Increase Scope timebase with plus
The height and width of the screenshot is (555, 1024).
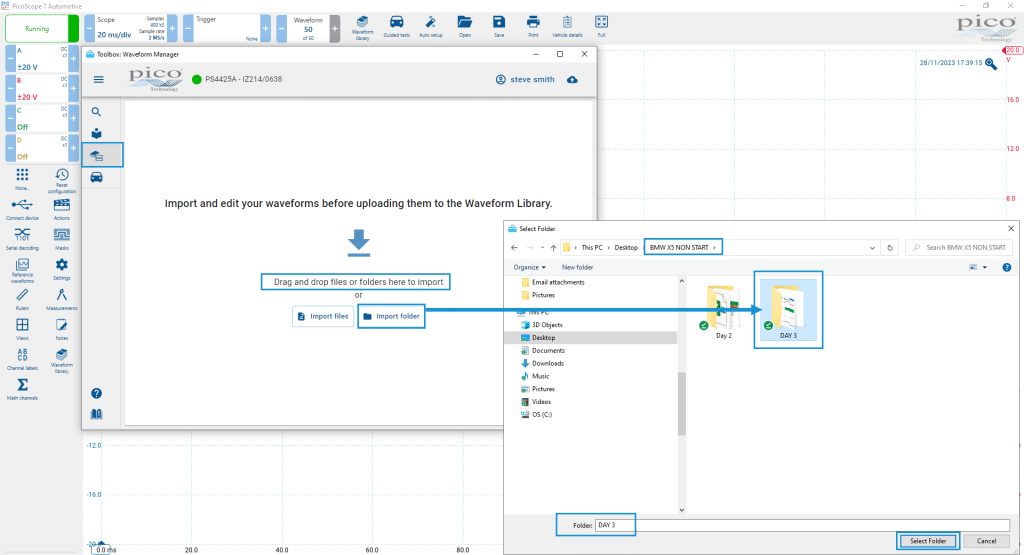tap(172, 29)
